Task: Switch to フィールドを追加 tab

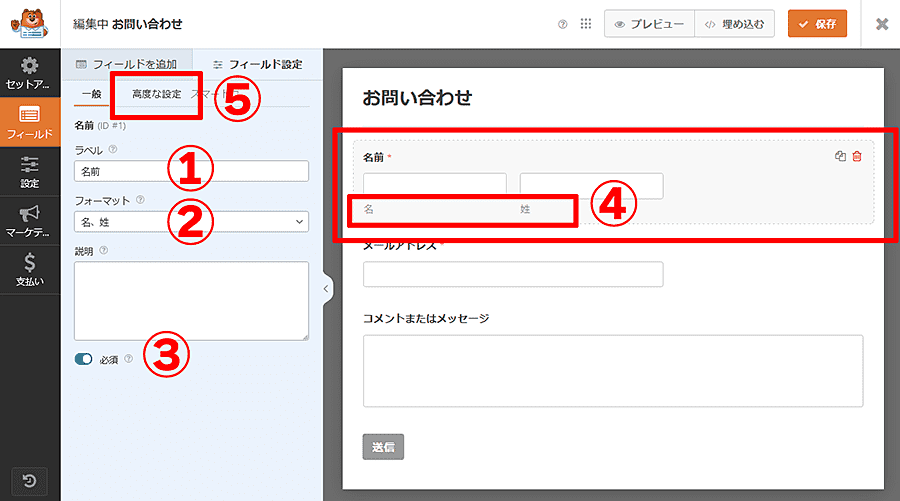Action: [127, 64]
